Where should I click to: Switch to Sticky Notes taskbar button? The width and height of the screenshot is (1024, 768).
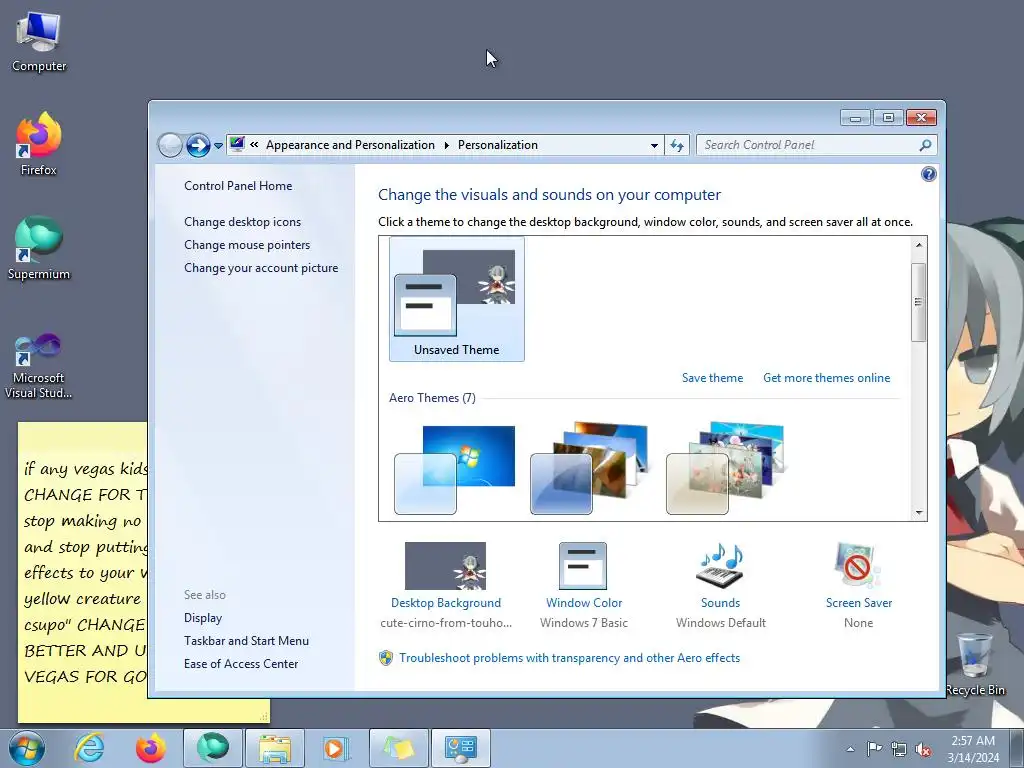399,748
